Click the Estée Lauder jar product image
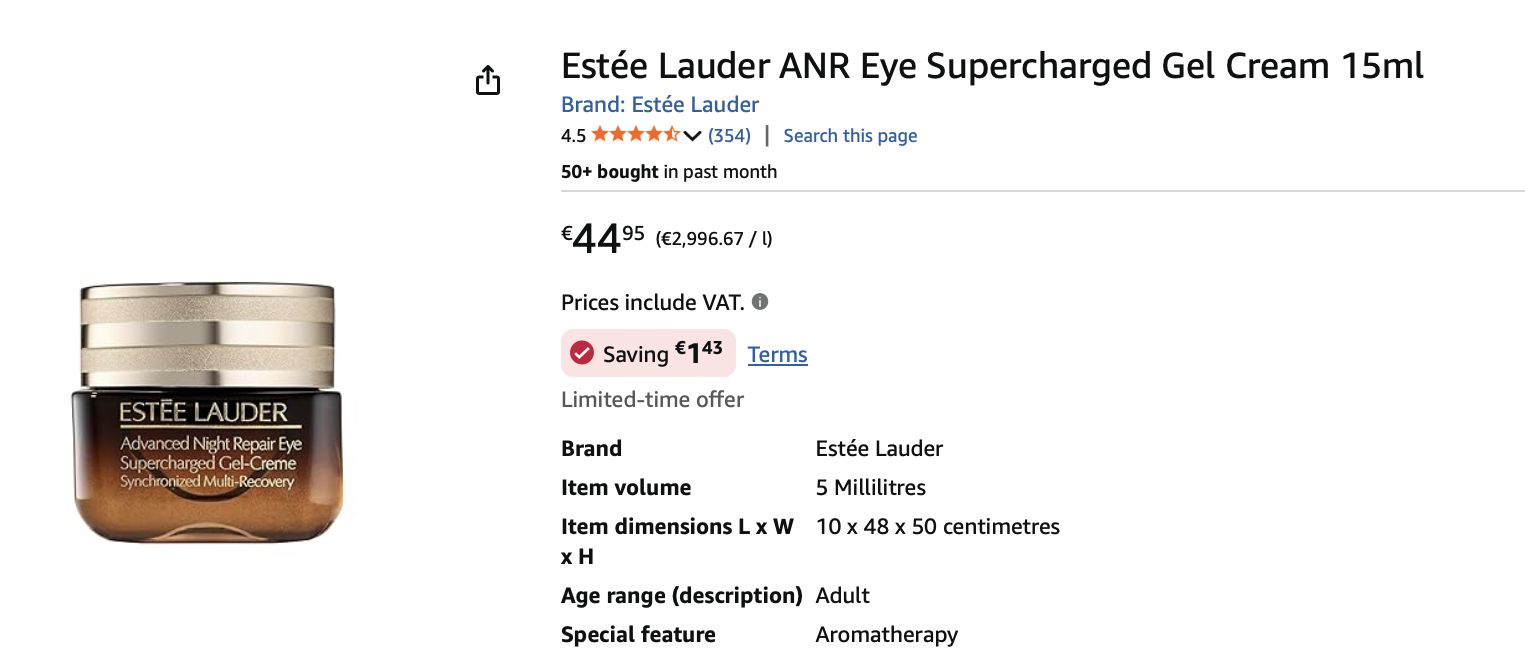This screenshot has height=649, width=1525. pos(207,415)
